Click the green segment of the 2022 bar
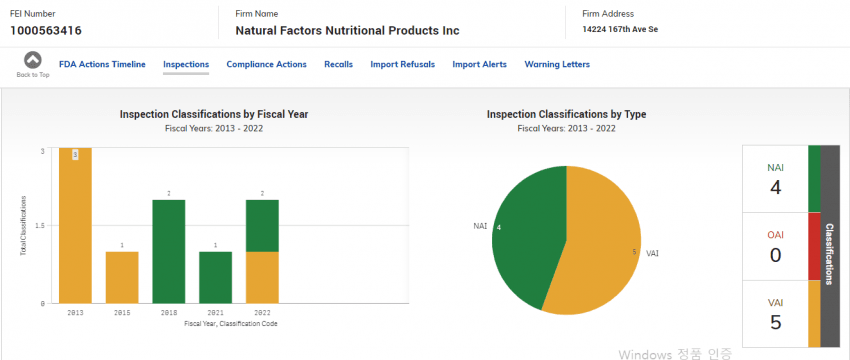The width and height of the screenshot is (850, 360). [262, 226]
